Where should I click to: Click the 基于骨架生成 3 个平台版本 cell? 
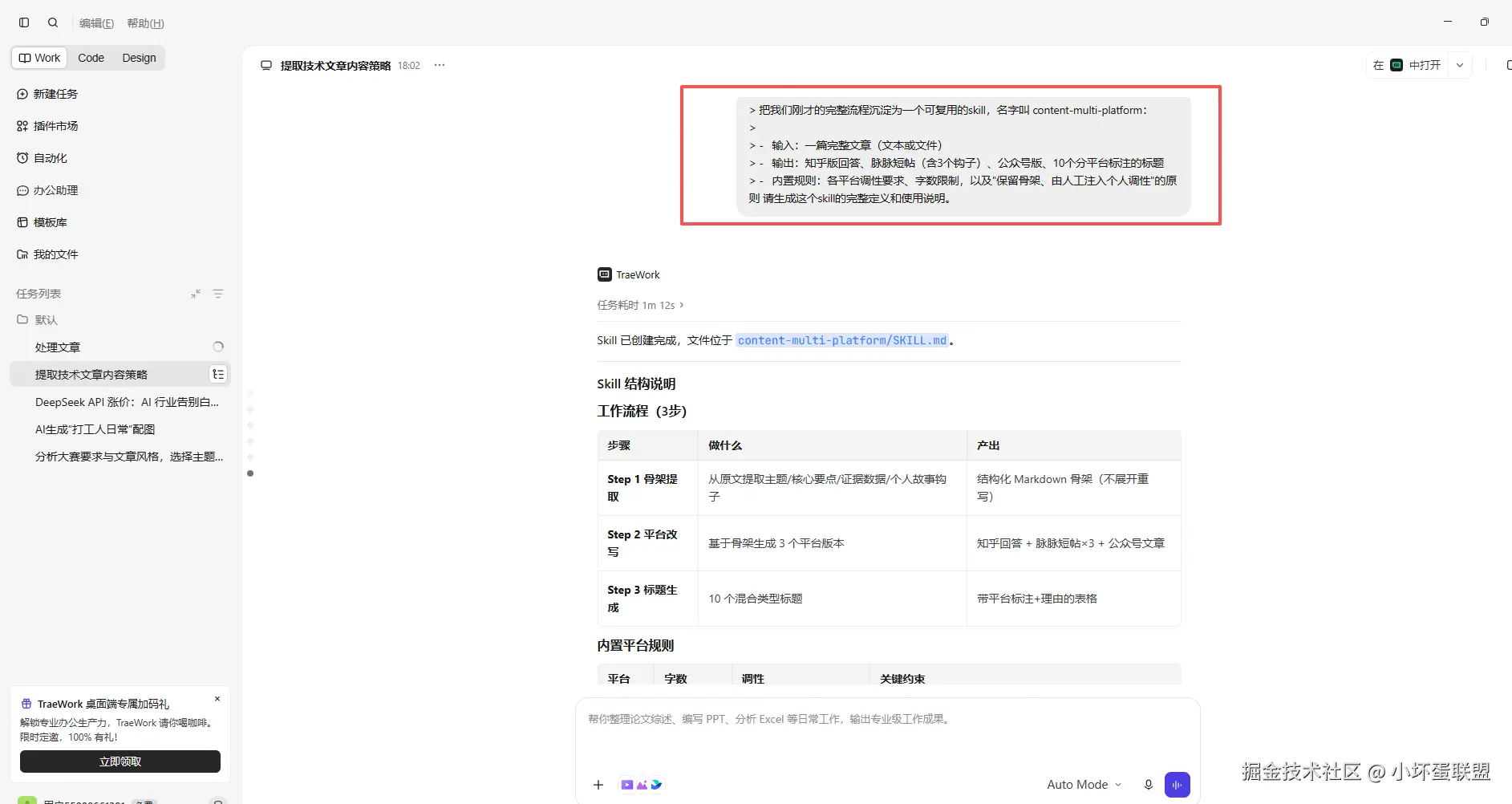[x=832, y=543]
